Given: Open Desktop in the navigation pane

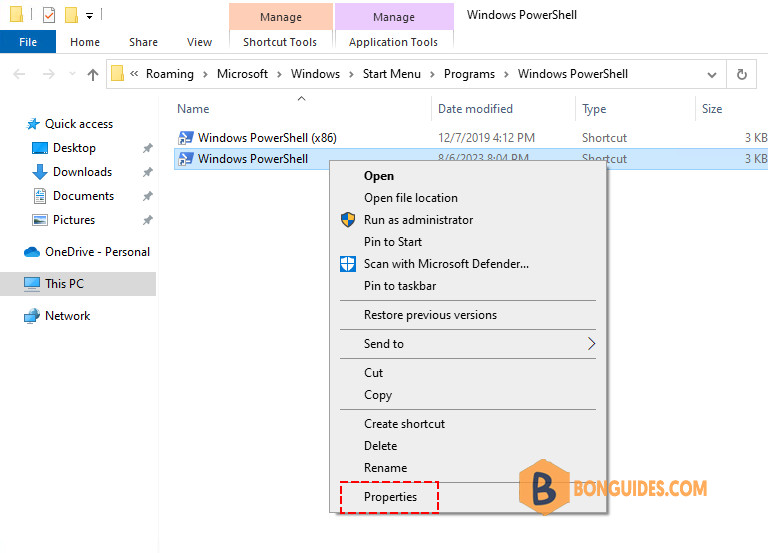Looking at the screenshot, I should point(74,148).
